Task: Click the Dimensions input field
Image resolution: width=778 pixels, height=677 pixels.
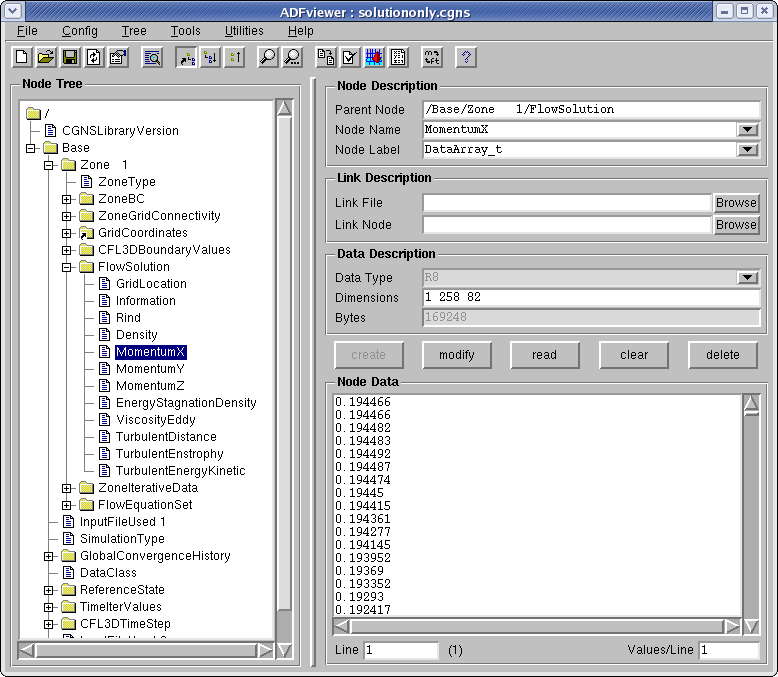Action: point(591,297)
